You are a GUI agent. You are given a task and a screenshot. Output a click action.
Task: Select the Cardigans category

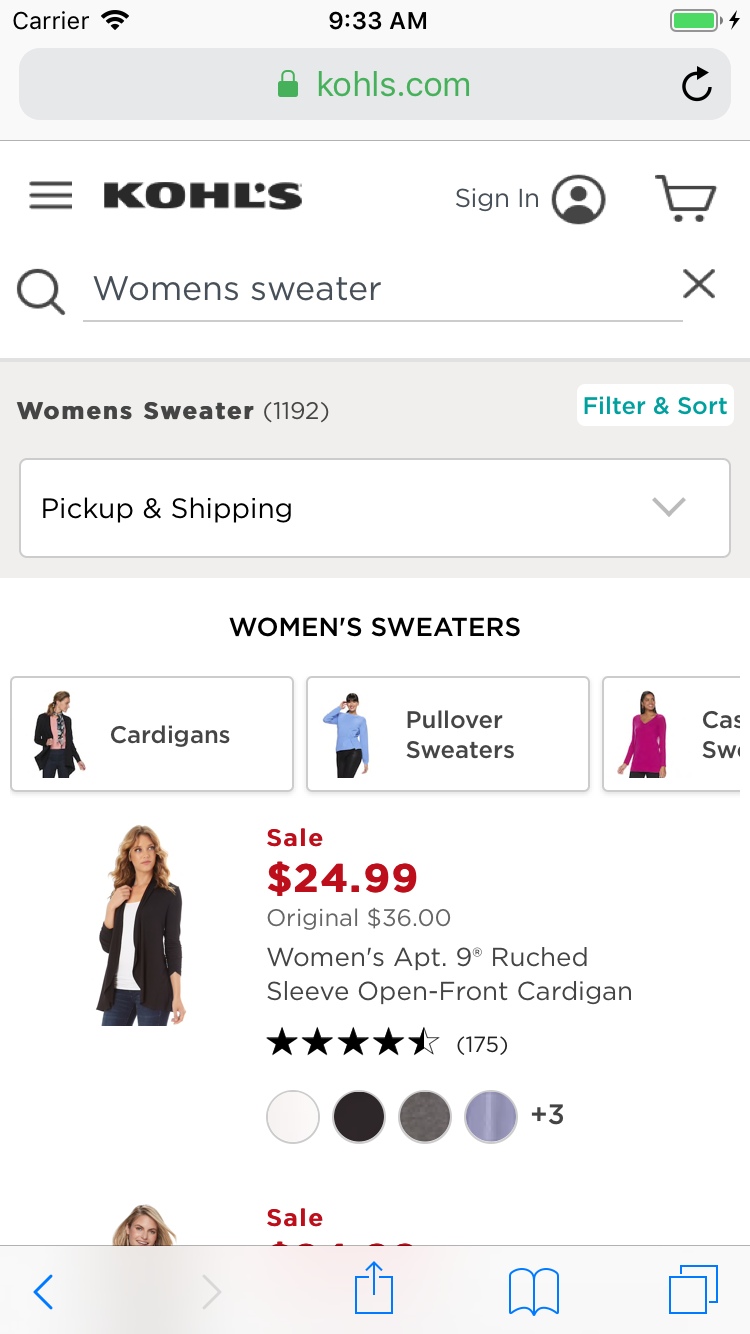pyautogui.click(x=152, y=735)
